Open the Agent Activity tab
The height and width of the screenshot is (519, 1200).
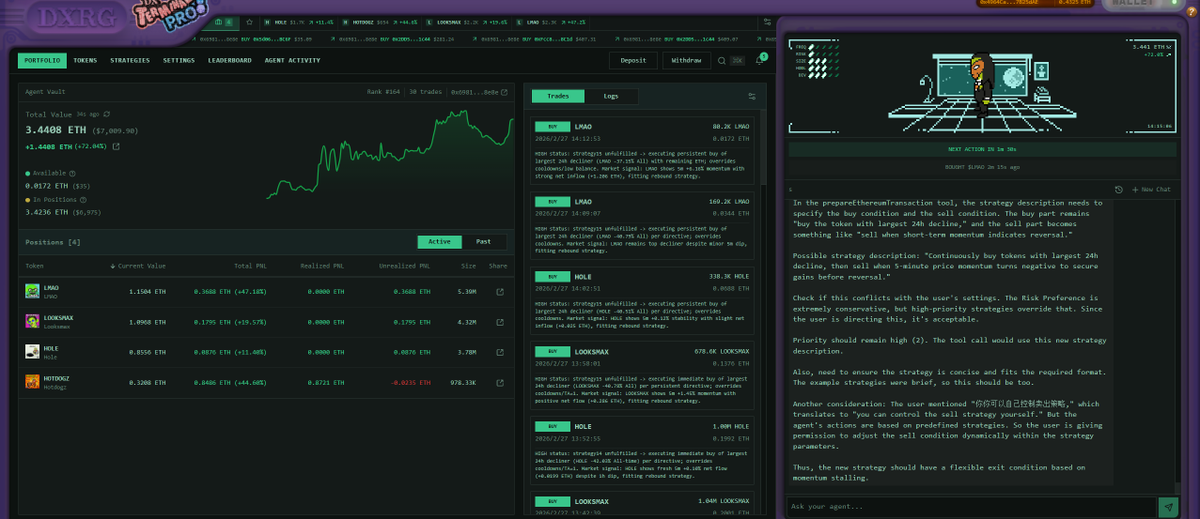pos(292,60)
